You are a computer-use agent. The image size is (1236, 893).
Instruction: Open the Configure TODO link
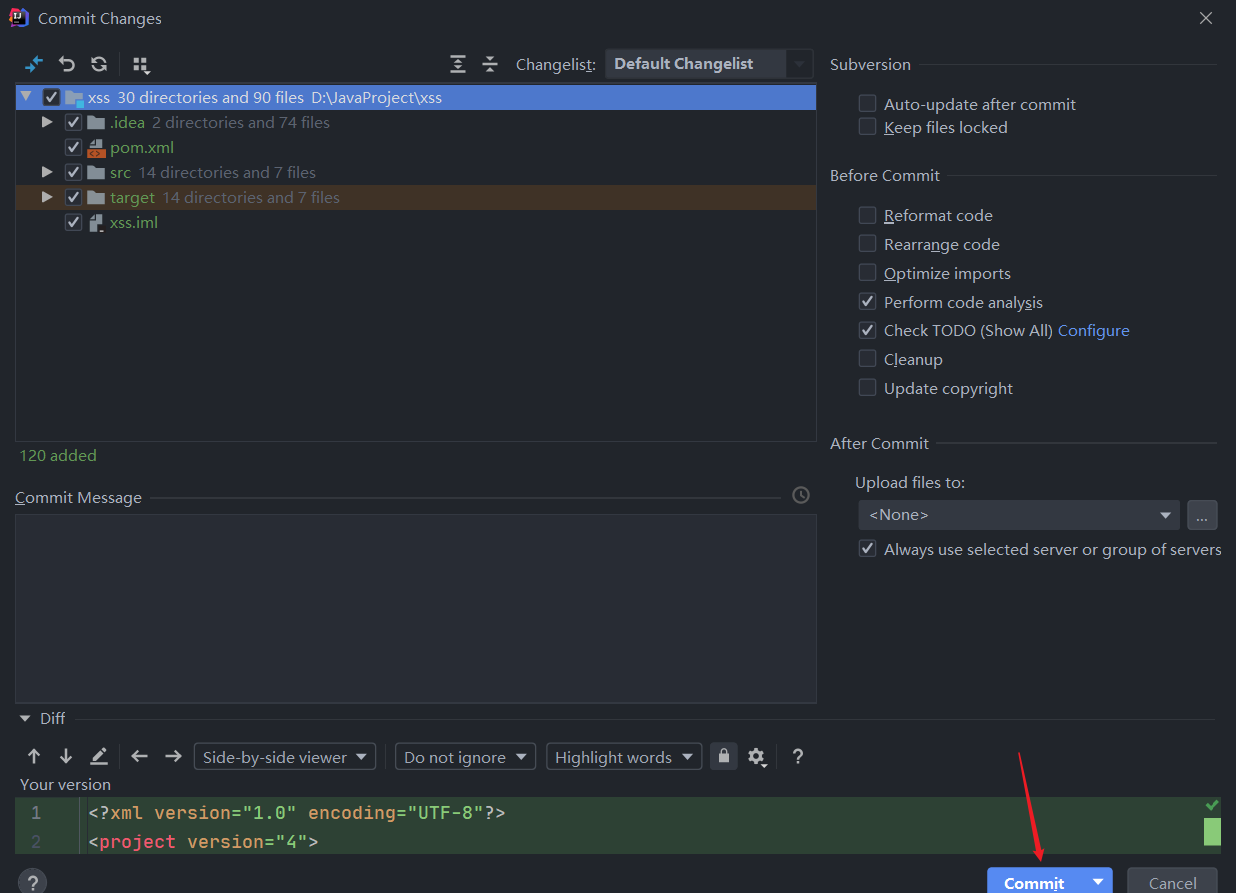pos(1094,331)
